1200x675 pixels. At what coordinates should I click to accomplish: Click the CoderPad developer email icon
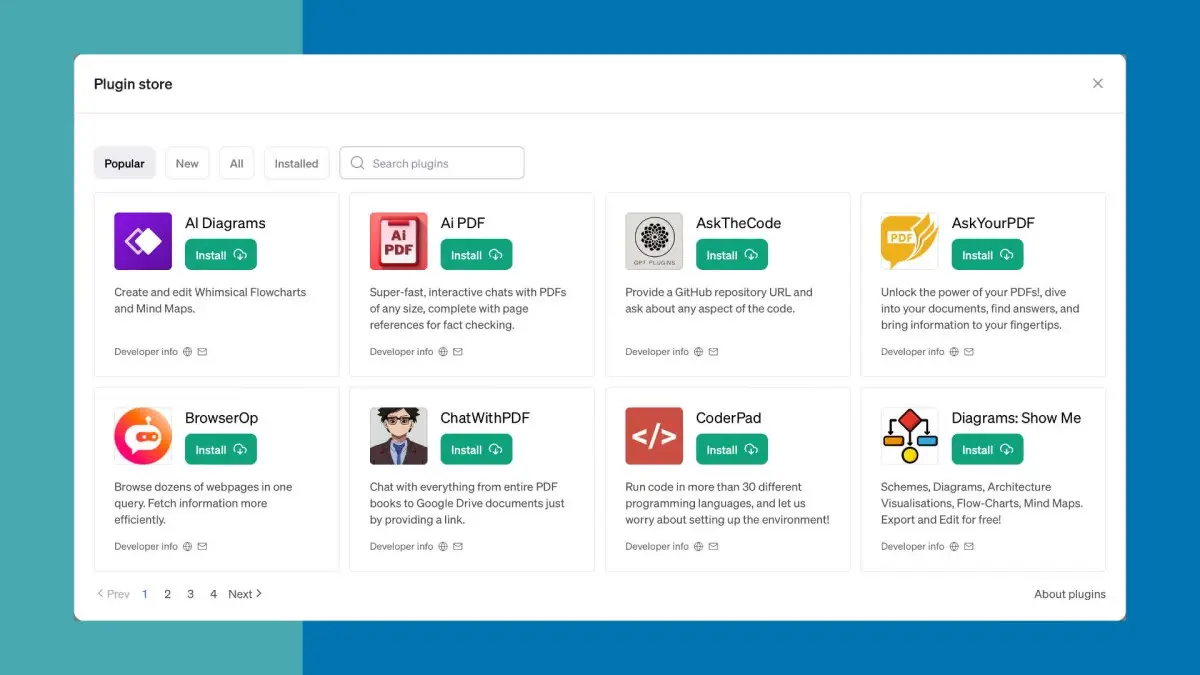click(713, 547)
